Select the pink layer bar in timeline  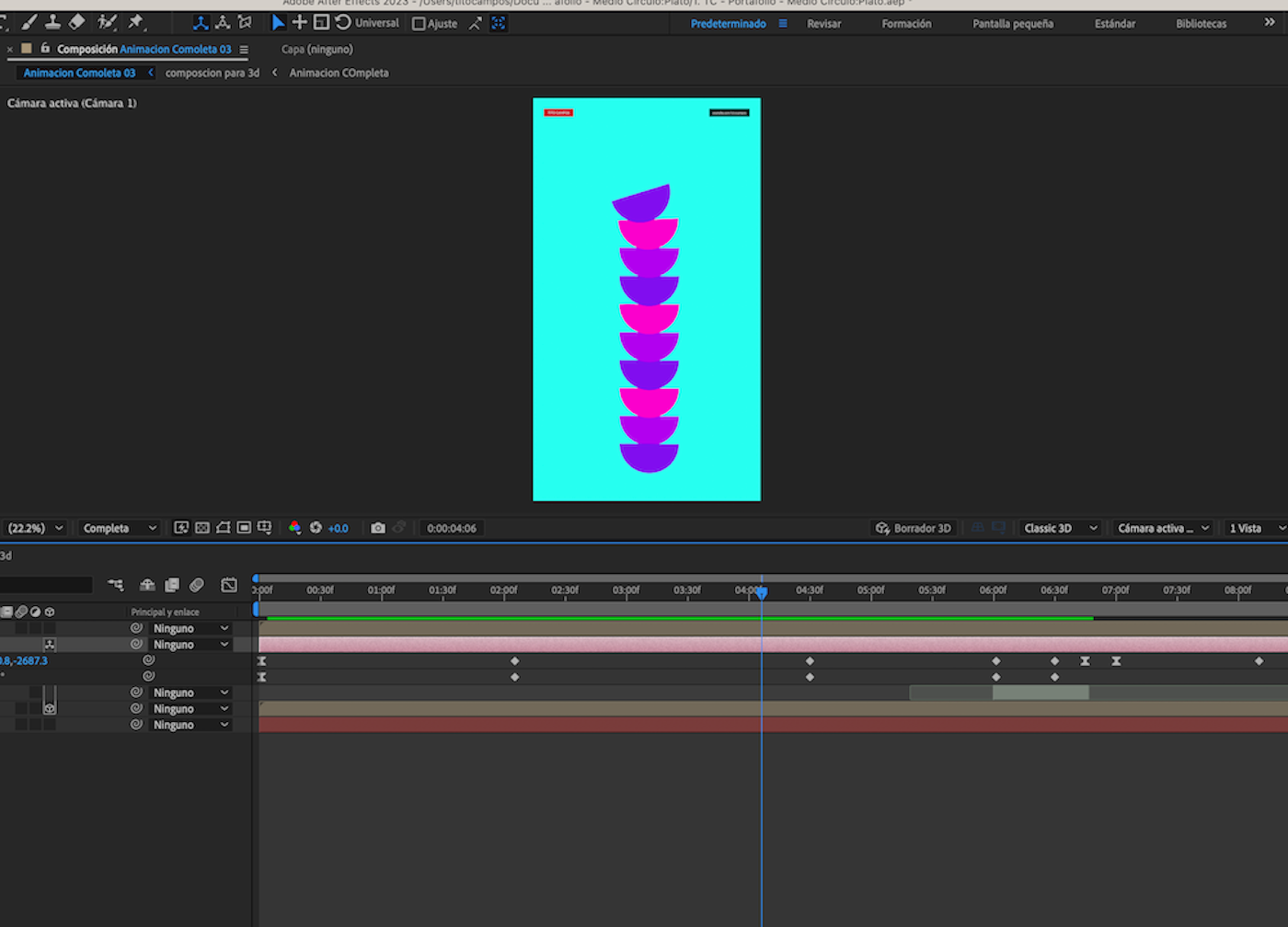point(773,645)
